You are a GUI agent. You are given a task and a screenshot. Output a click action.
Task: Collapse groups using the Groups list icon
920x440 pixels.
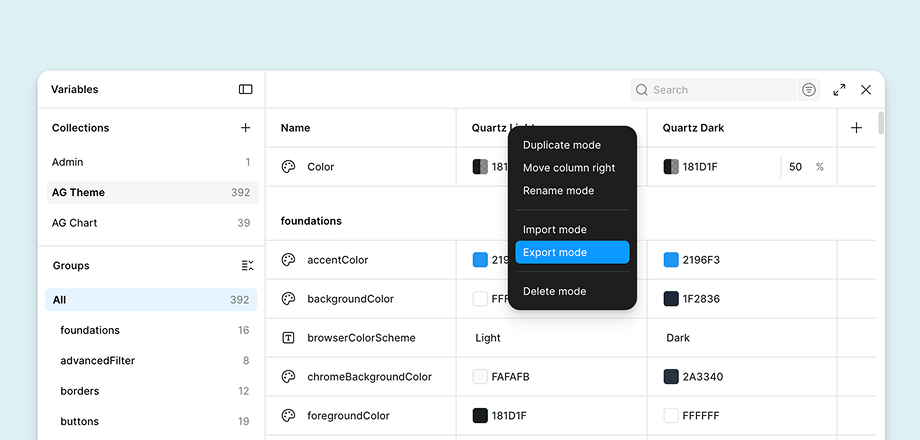click(x=248, y=265)
